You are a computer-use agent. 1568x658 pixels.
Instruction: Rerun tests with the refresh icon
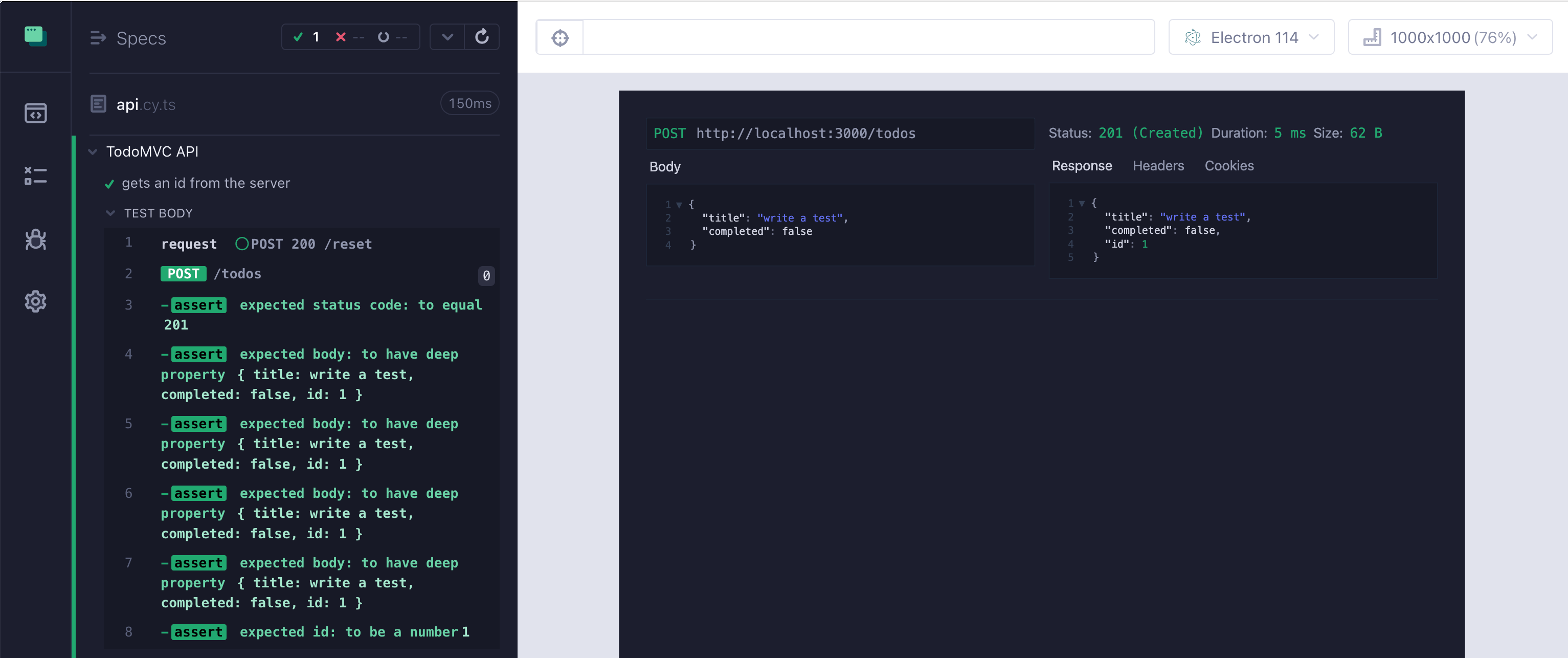click(x=481, y=36)
